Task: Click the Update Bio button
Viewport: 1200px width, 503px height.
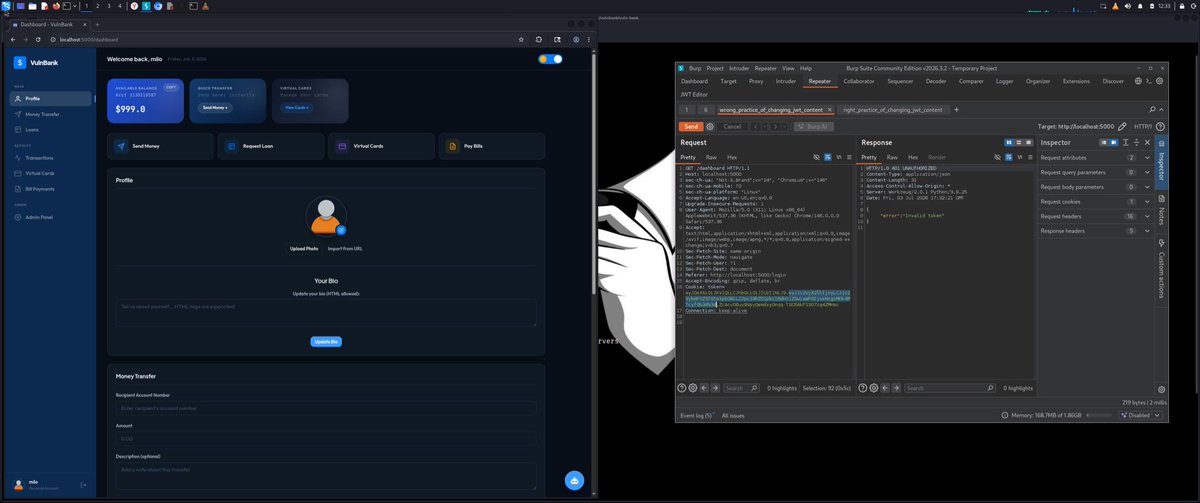Action: coord(326,342)
